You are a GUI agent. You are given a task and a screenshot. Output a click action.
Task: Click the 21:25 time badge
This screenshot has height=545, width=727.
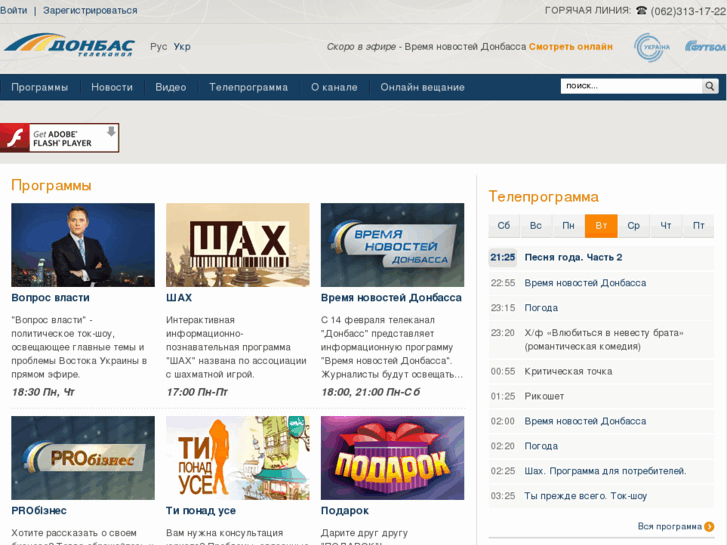(503, 257)
